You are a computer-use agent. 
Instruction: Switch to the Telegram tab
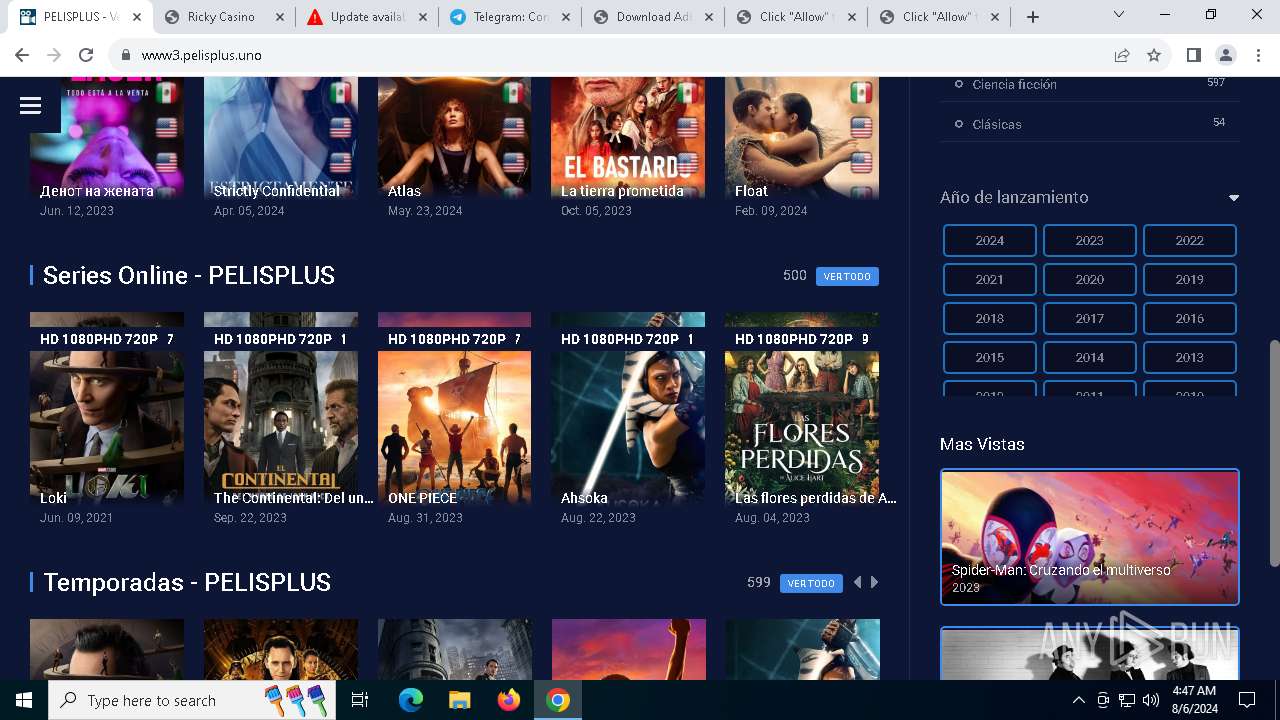[509, 17]
